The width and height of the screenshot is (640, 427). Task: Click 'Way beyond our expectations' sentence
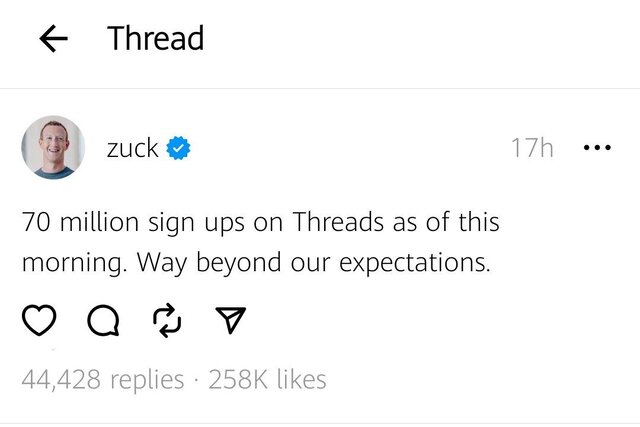click(x=314, y=264)
